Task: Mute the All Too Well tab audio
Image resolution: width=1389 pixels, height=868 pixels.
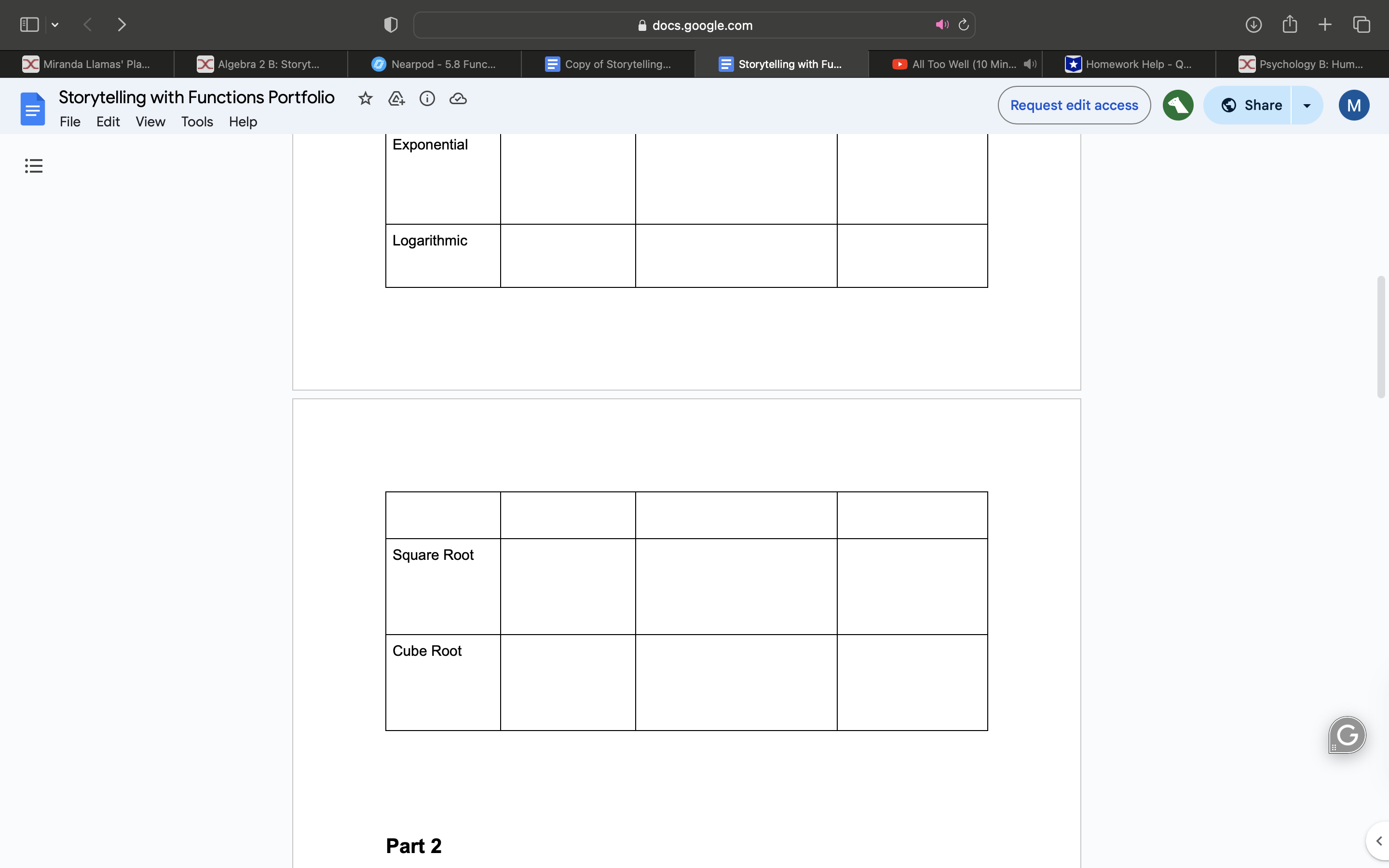Action: click(x=1030, y=64)
